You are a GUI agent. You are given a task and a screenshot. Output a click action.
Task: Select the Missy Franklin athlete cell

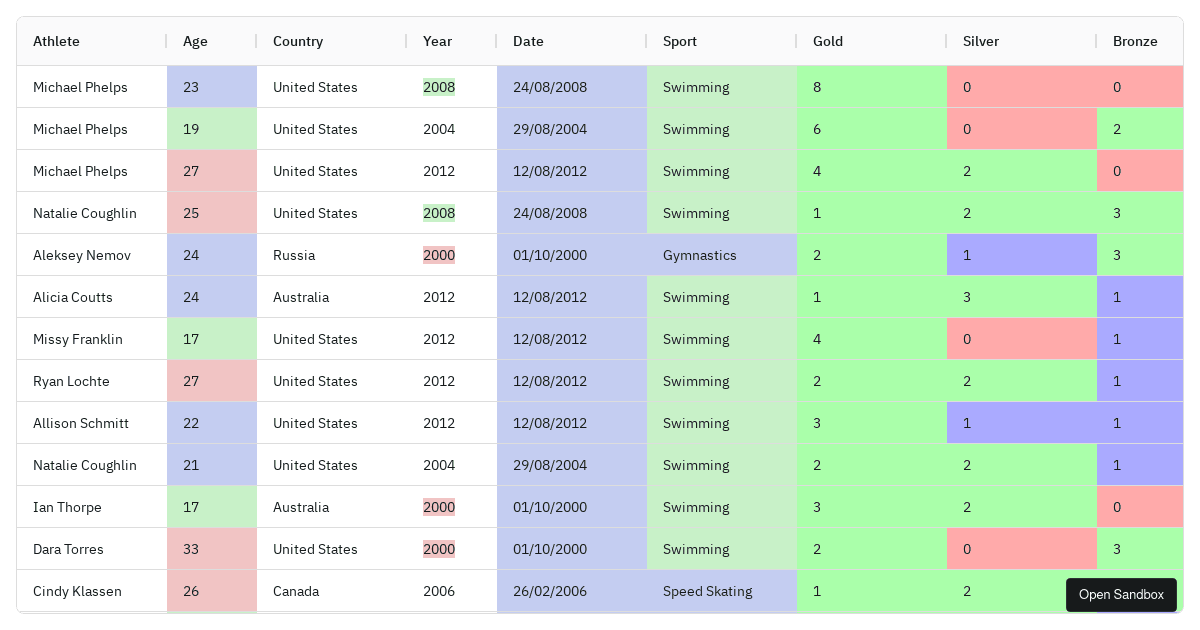click(78, 339)
